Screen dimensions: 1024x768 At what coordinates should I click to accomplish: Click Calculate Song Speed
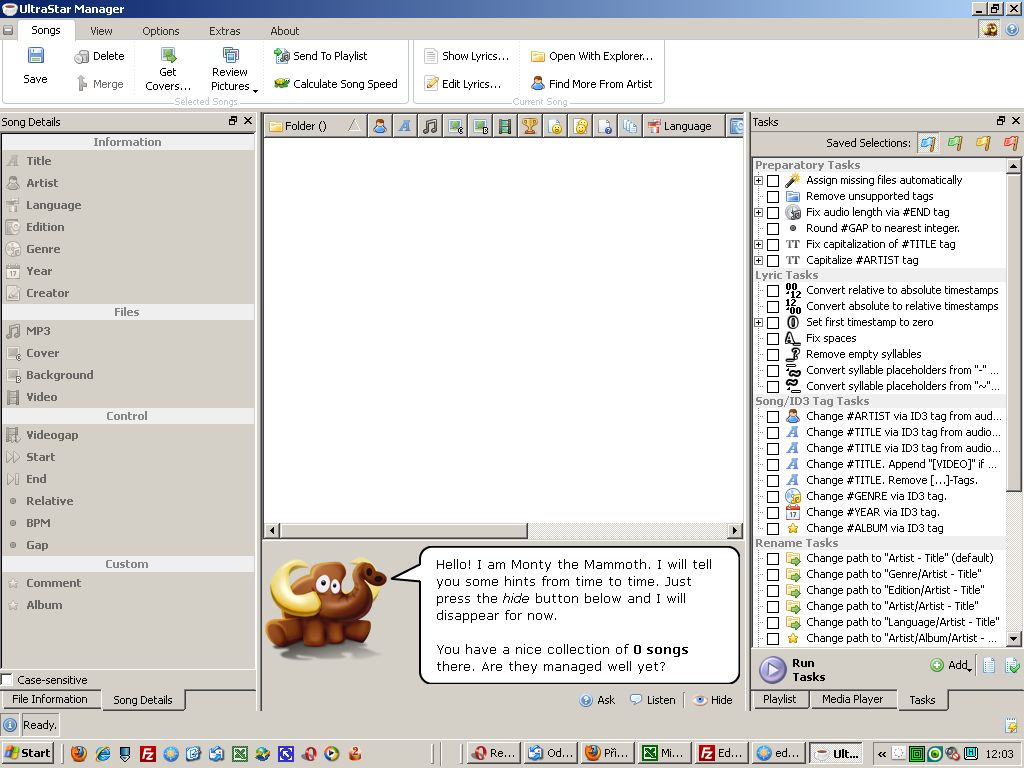tap(335, 84)
